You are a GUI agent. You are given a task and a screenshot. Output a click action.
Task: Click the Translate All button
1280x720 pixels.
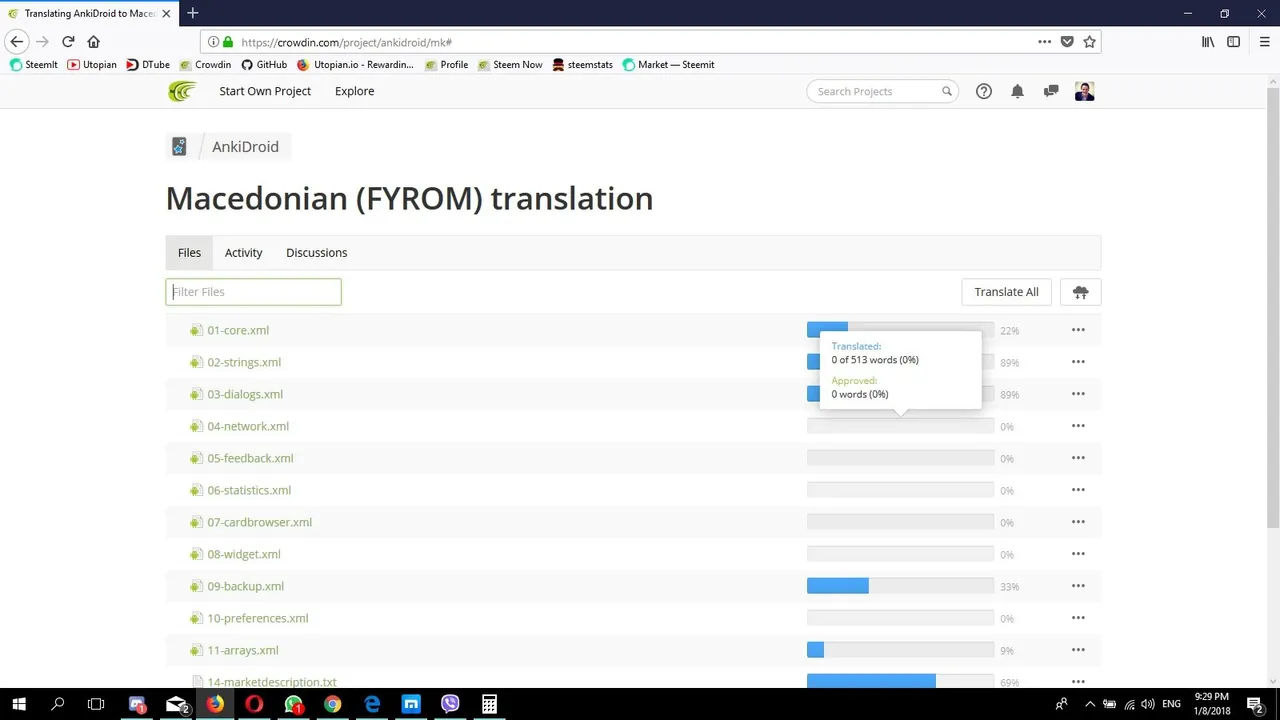pyautogui.click(x=1006, y=292)
